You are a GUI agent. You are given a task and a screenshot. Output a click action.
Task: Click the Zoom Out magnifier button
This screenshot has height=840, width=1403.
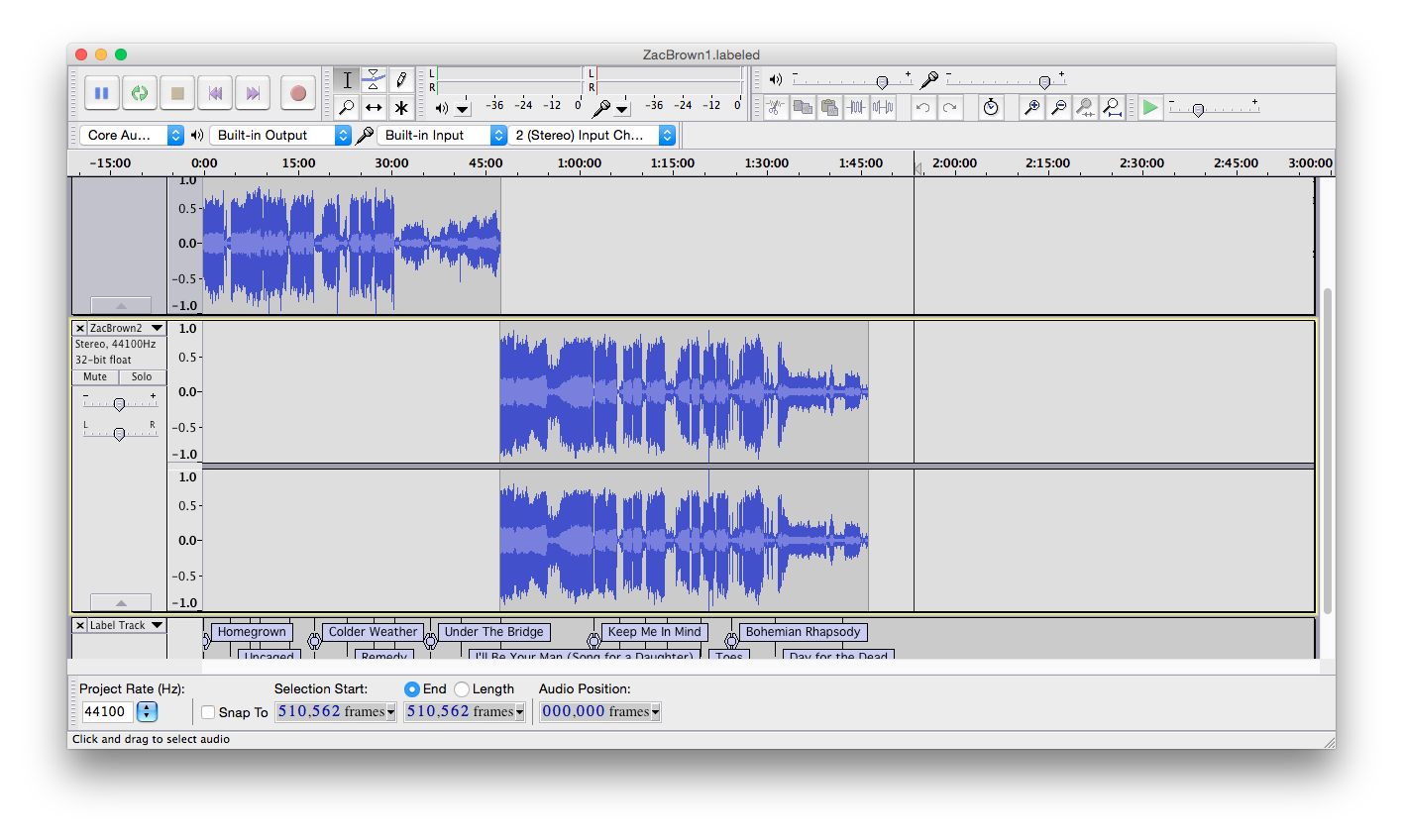tap(1058, 107)
